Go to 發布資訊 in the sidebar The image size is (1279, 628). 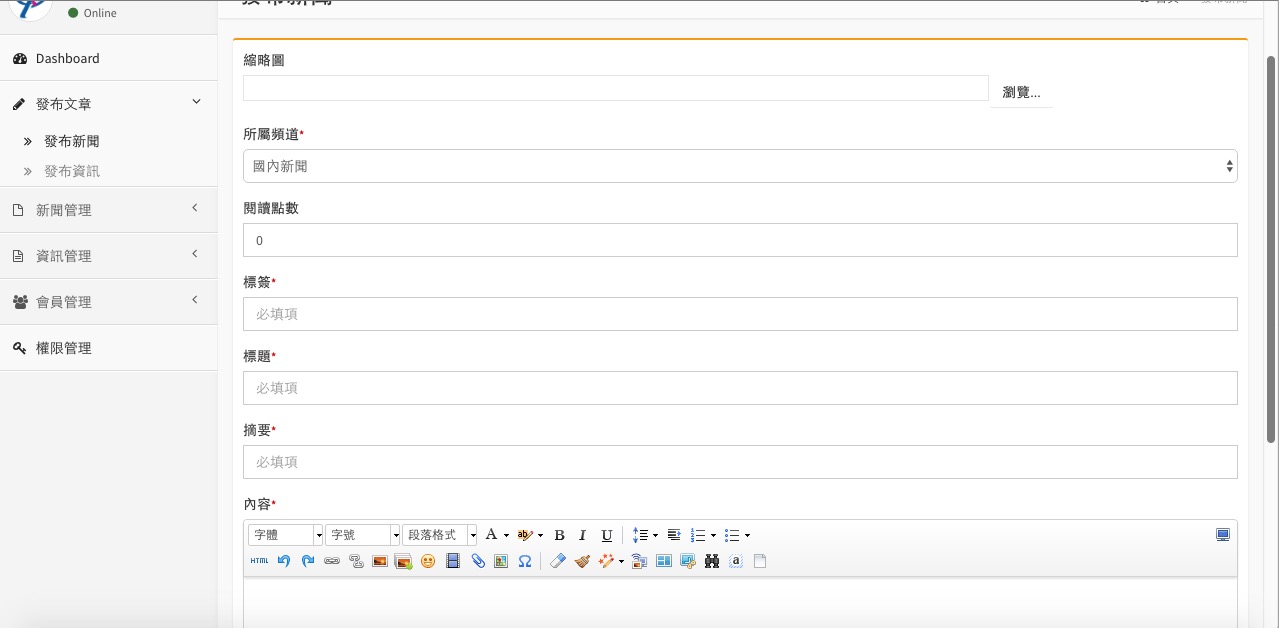pyautogui.click(x=72, y=172)
